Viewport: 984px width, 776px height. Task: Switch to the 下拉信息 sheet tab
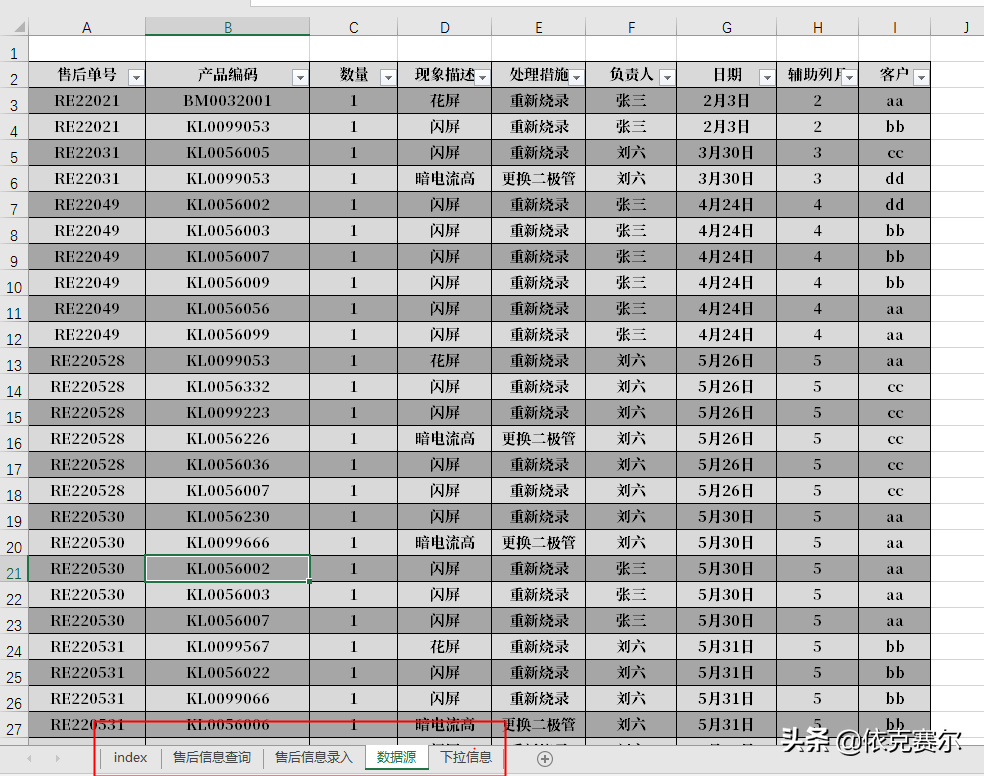(466, 758)
